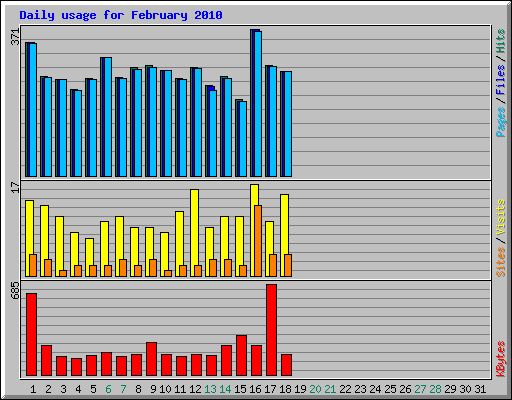Click day 11 on the x-axis
Viewport: 512px width, 400px height.
180,389
